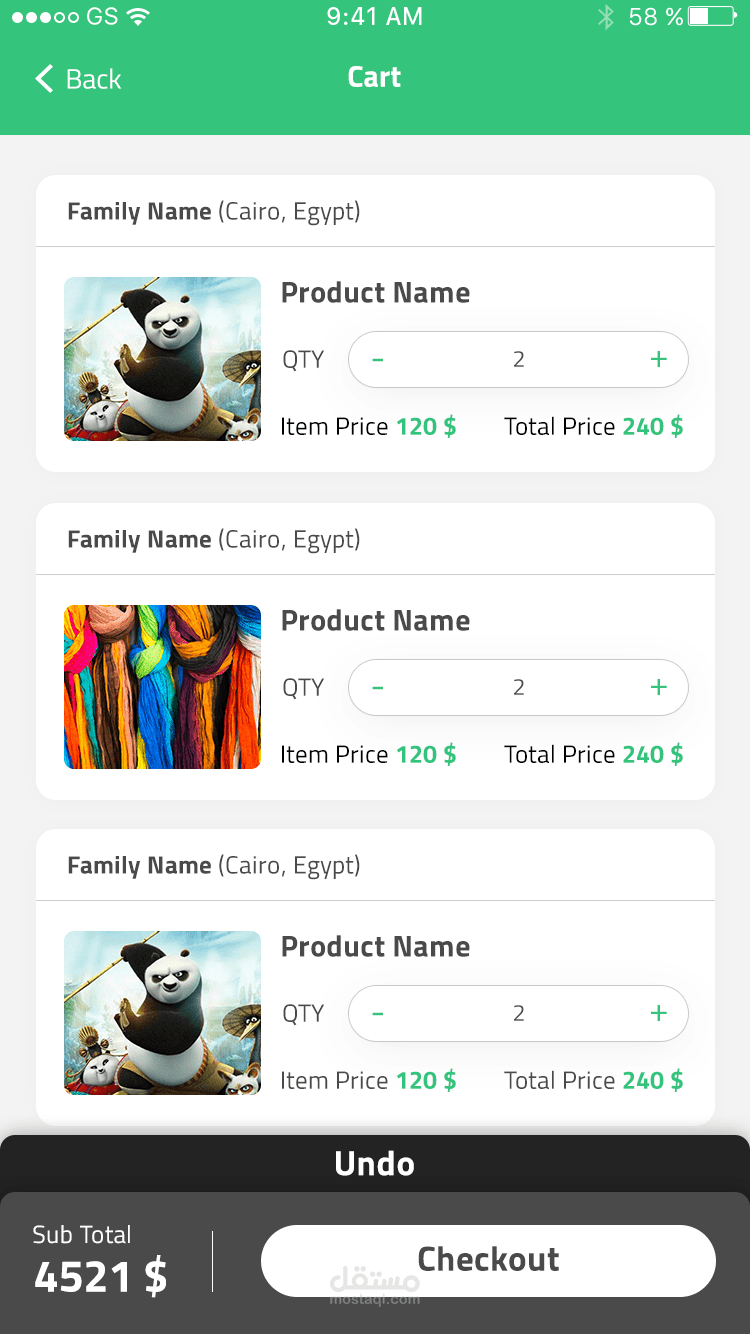
Task: Tap the battery indicator icon
Action: coord(712,17)
